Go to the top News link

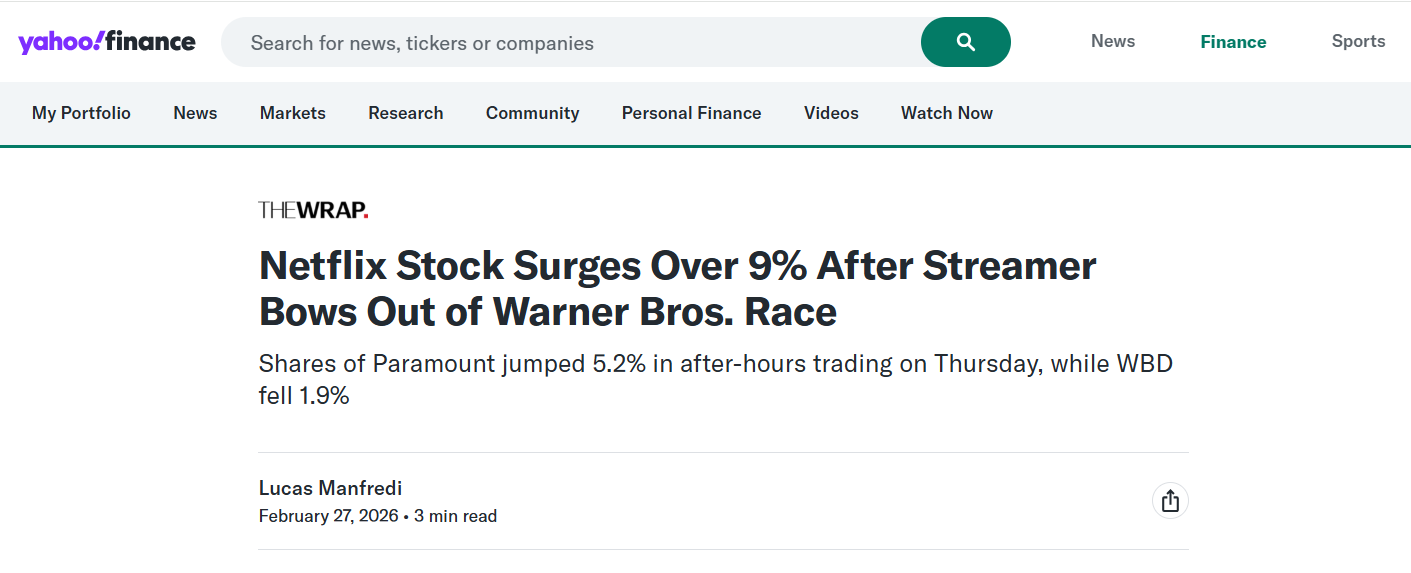click(x=1113, y=41)
